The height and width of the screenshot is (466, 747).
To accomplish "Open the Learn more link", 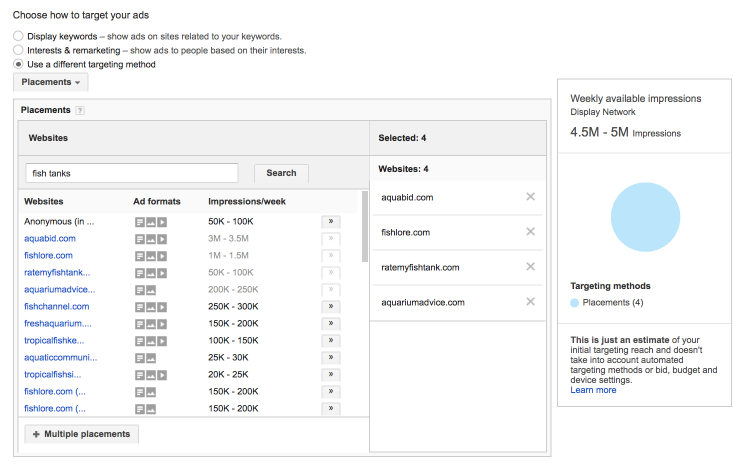I will coord(593,390).
